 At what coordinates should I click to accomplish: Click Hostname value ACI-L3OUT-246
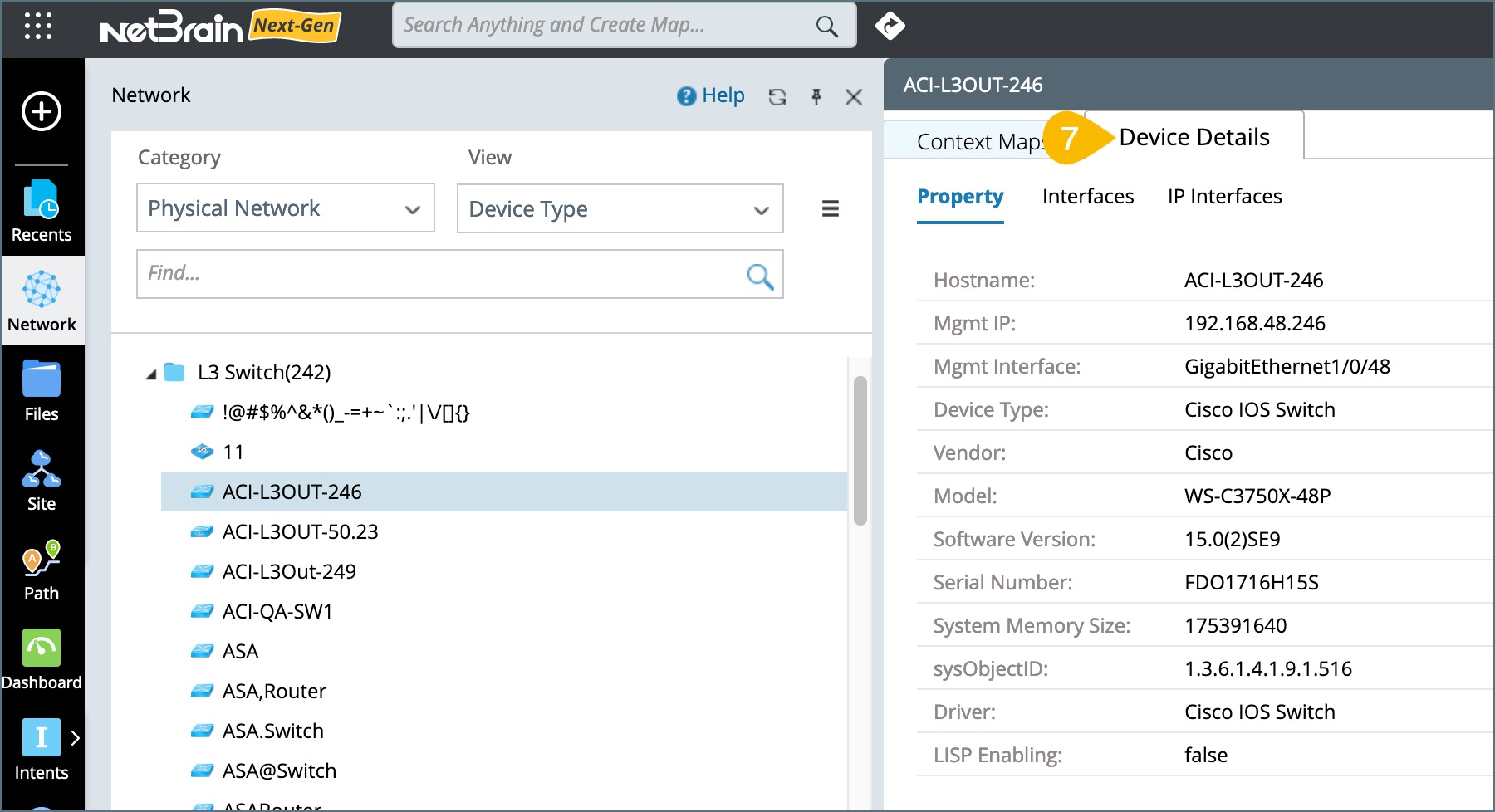1253,281
